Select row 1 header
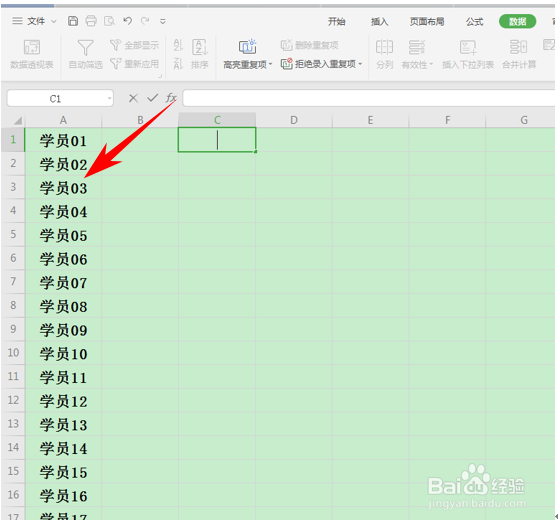Image resolution: width=558 pixels, height=523 pixels. [13, 140]
